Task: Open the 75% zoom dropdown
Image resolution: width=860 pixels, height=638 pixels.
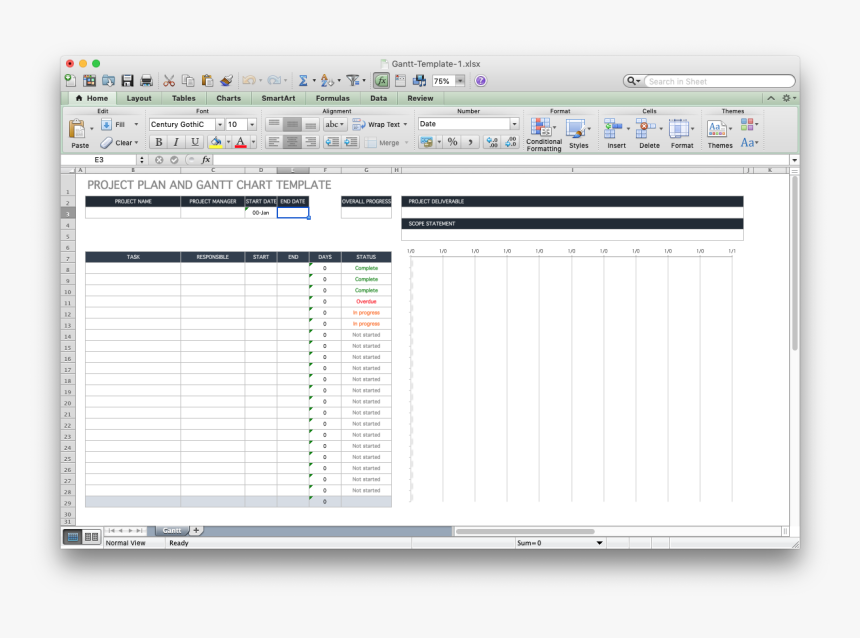Action: pyautogui.click(x=460, y=81)
